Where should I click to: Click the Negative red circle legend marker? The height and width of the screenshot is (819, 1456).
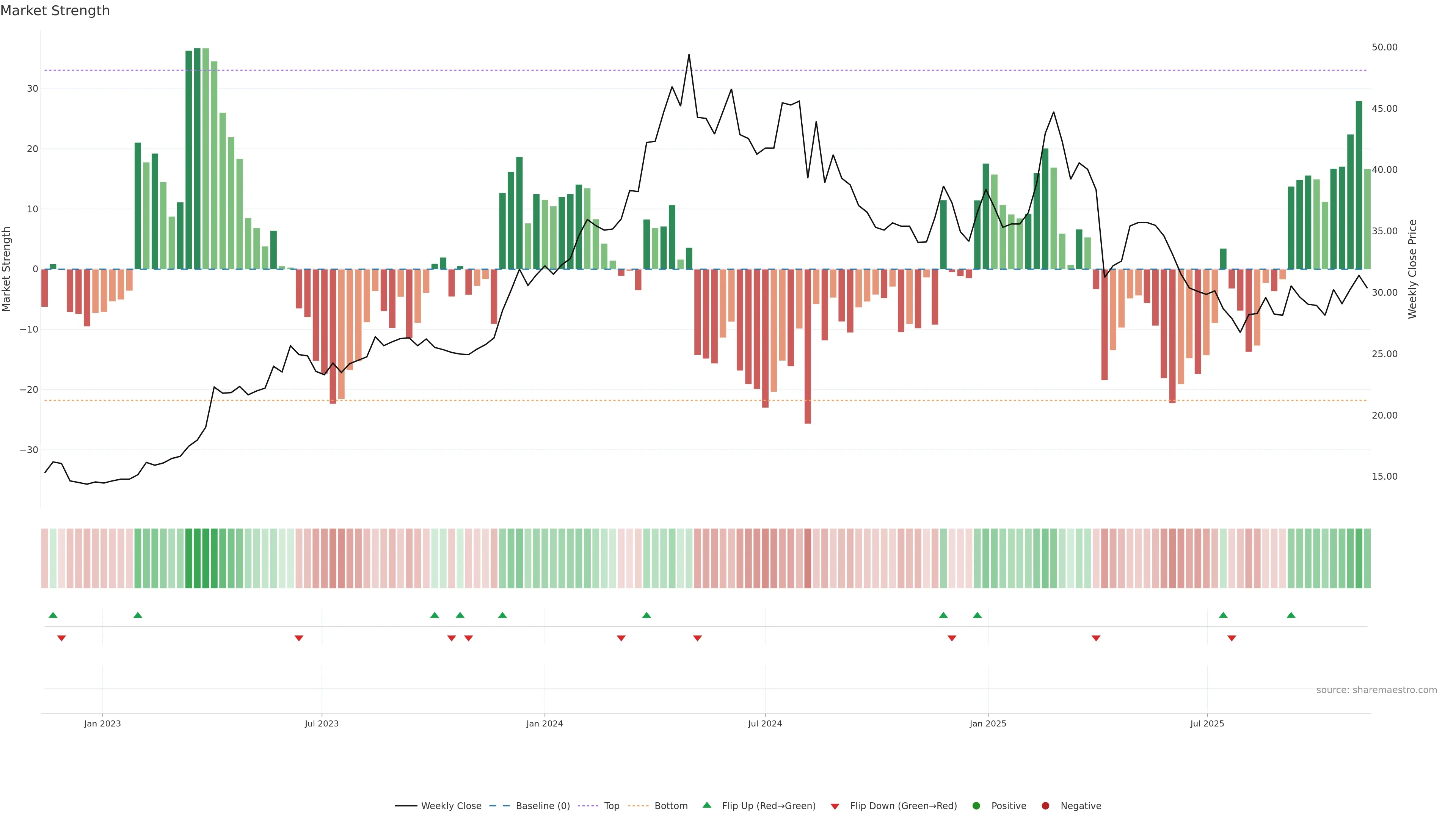pos(1045,806)
